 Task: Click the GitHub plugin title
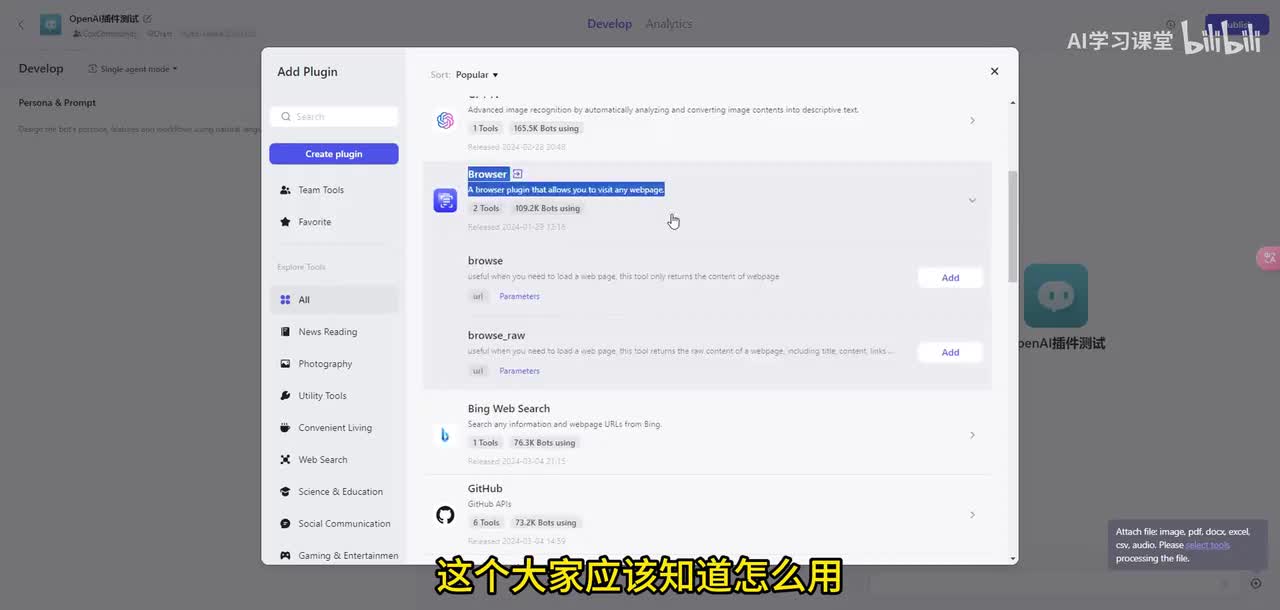coord(485,489)
